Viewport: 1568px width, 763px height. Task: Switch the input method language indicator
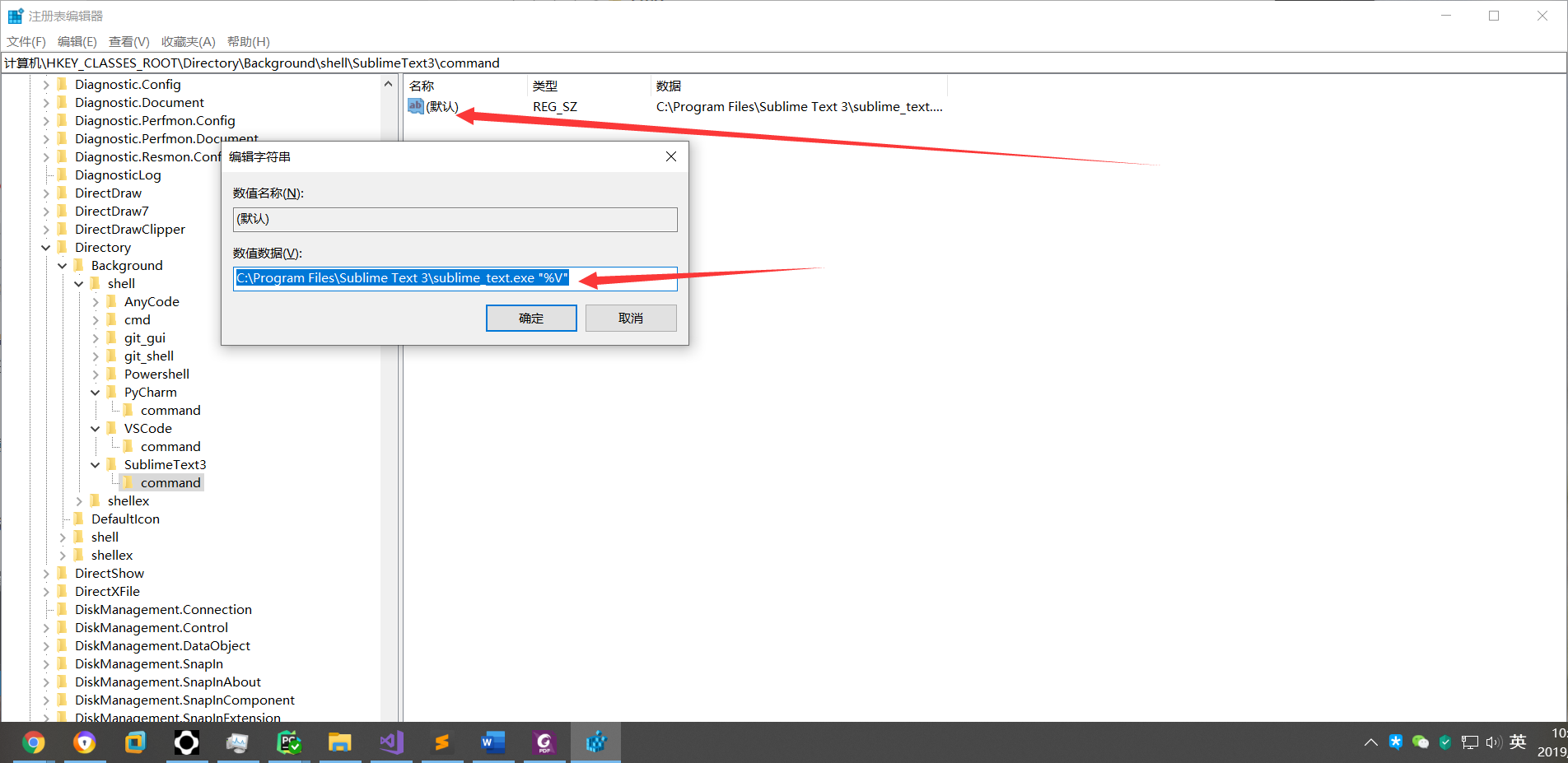point(1518,742)
